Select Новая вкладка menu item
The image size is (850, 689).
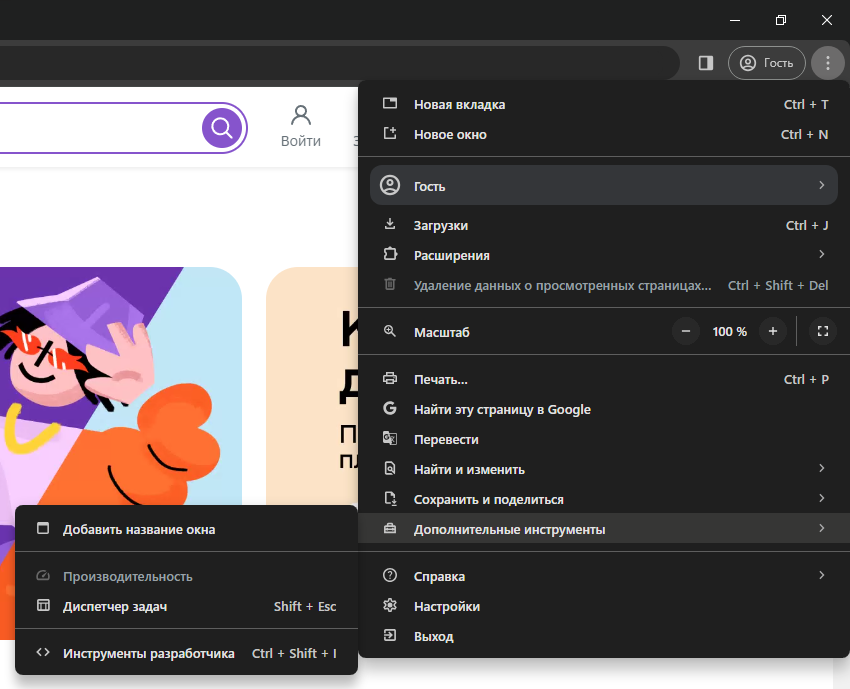[x=604, y=104]
